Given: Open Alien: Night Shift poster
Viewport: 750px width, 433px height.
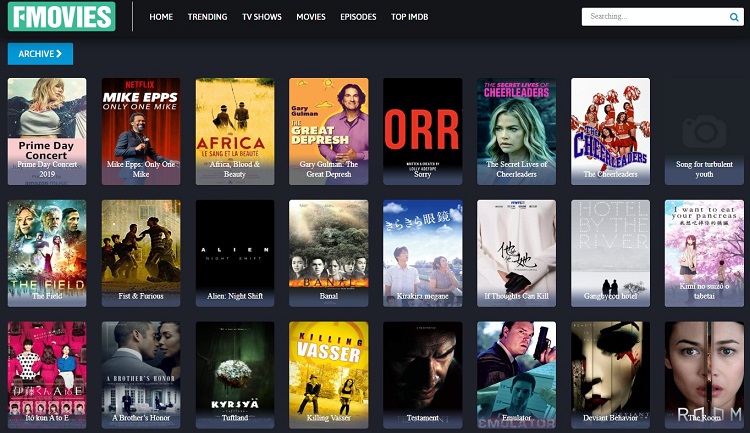Looking at the screenshot, I should click(x=235, y=253).
